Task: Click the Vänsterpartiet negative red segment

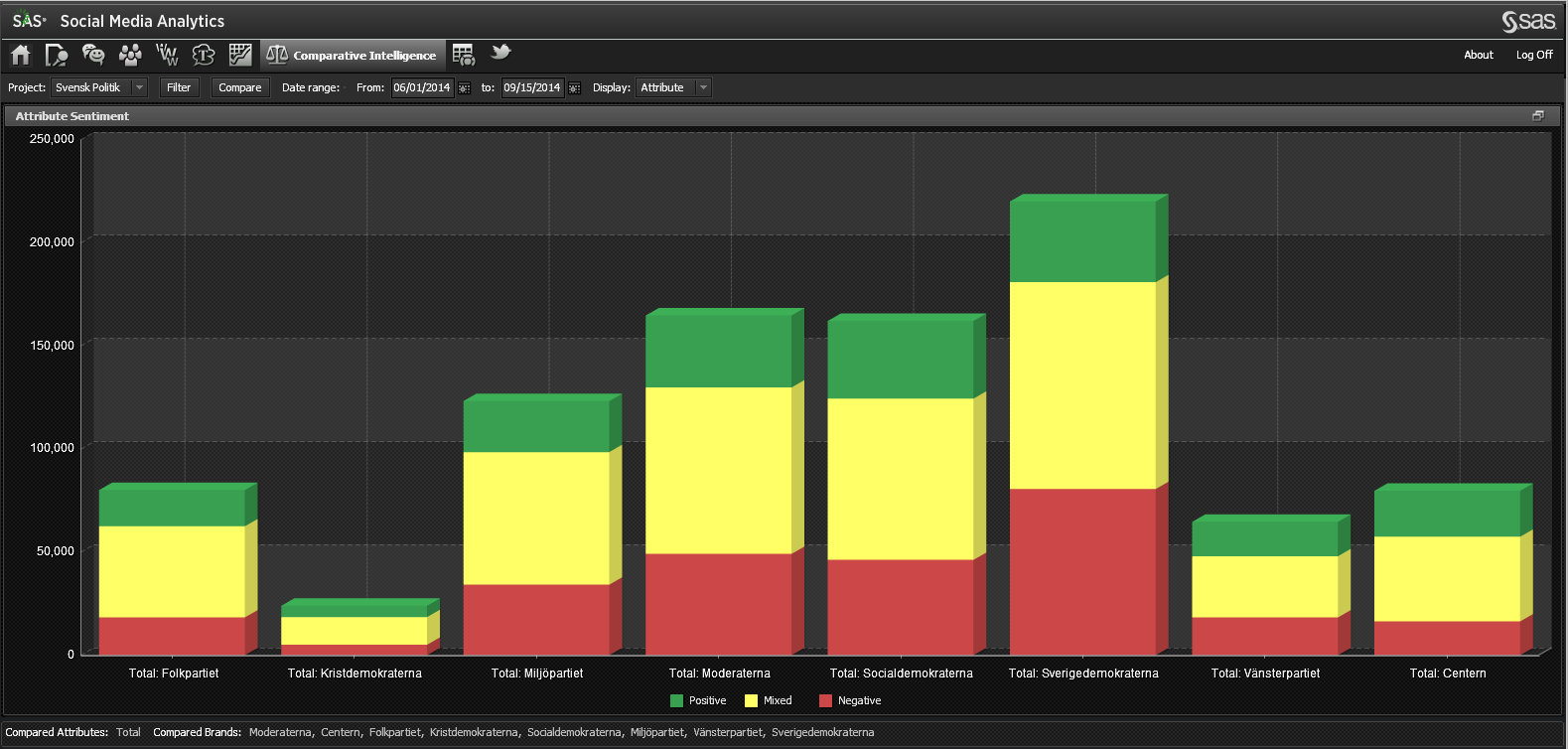Action: (x=1265, y=636)
